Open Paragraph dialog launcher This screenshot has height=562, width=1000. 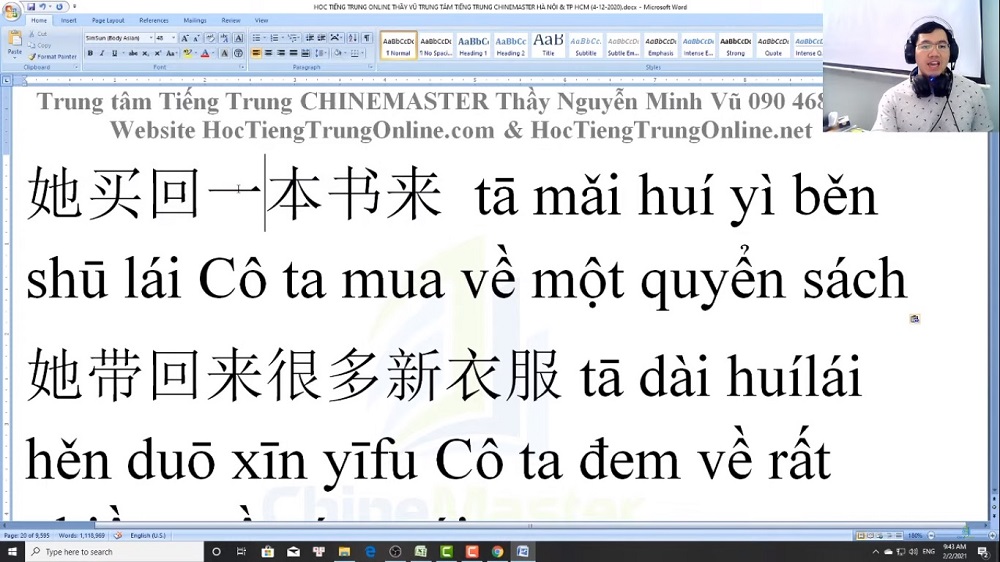pos(371,67)
